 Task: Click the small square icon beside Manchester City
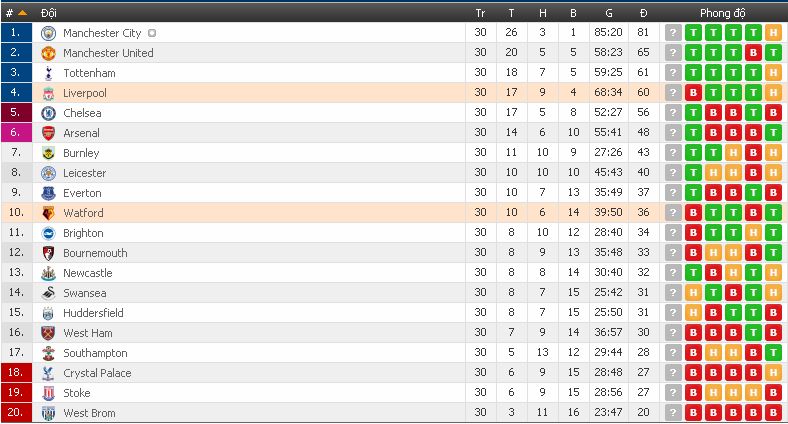click(x=152, y=33)
